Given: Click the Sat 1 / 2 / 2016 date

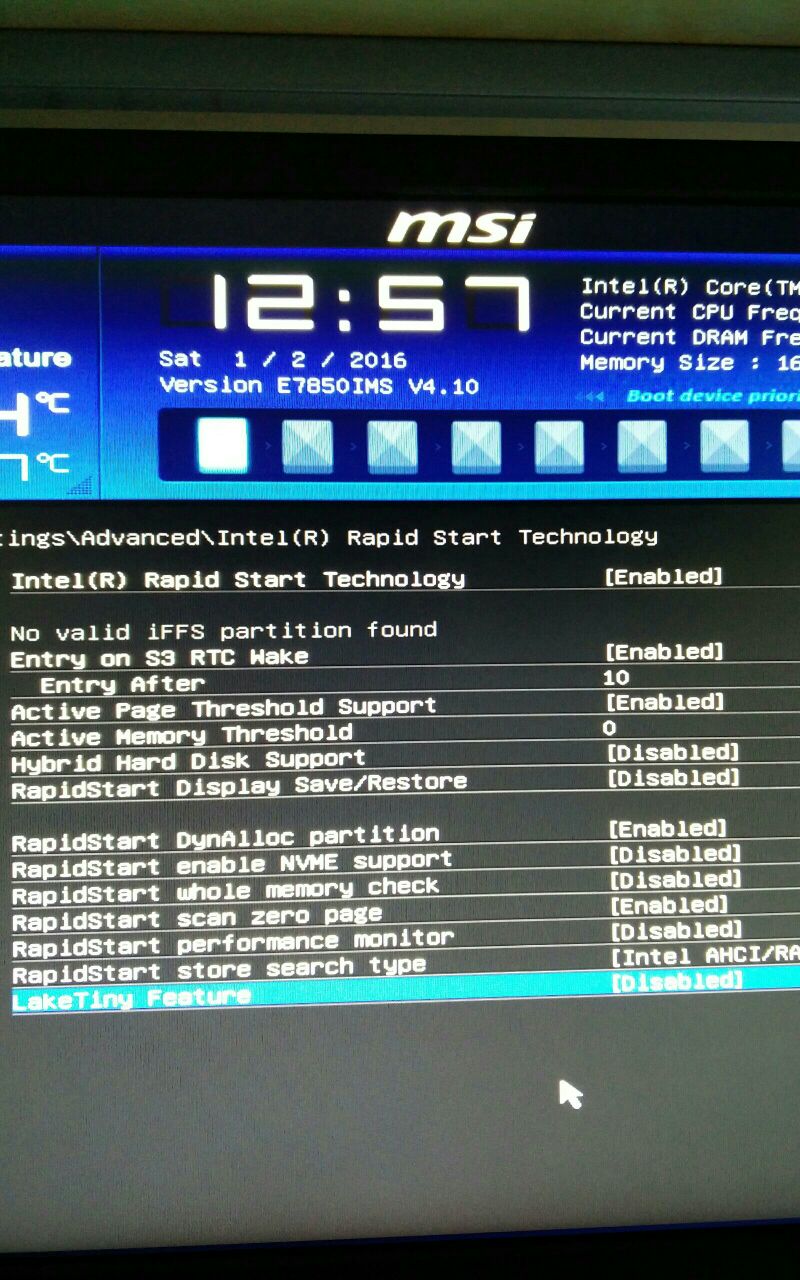Looking at the screenshot, I should coord(283,359).
